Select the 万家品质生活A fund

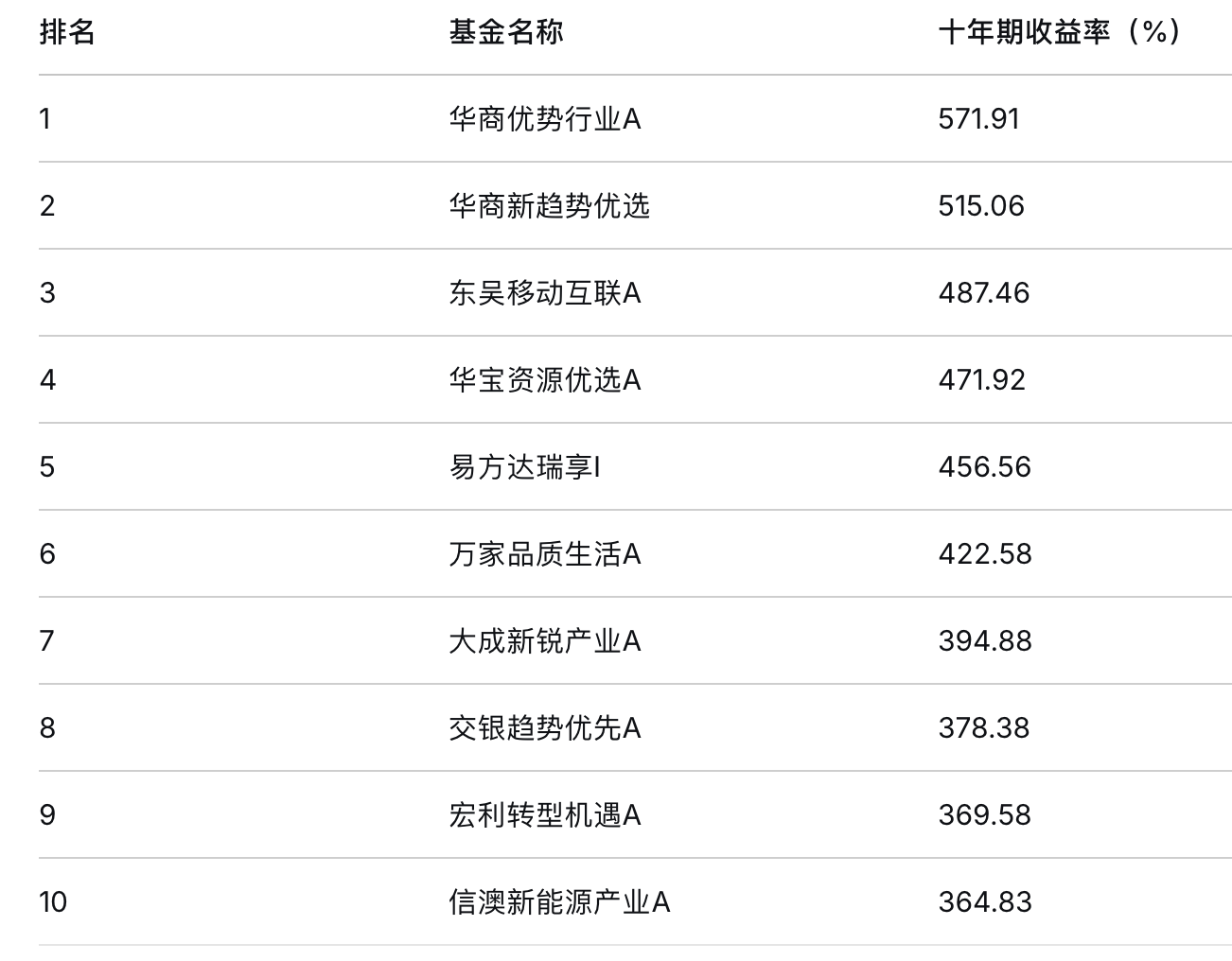tap(545, 554)
